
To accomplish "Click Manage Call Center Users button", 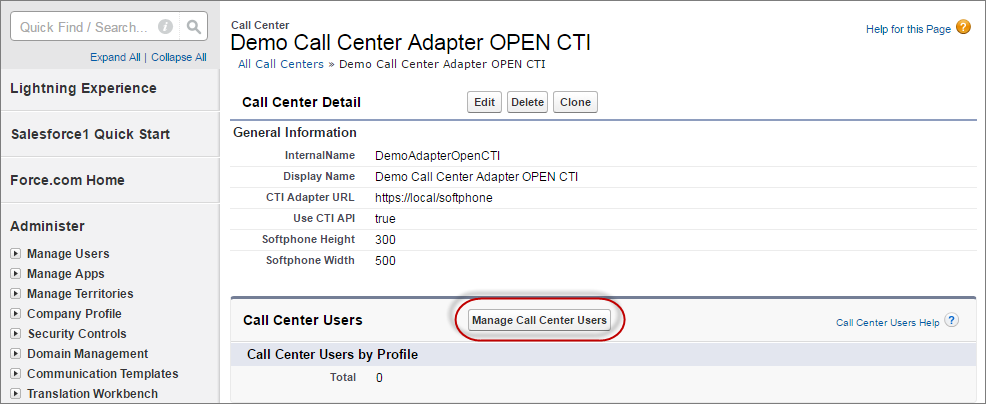I will tap(540, 320).
